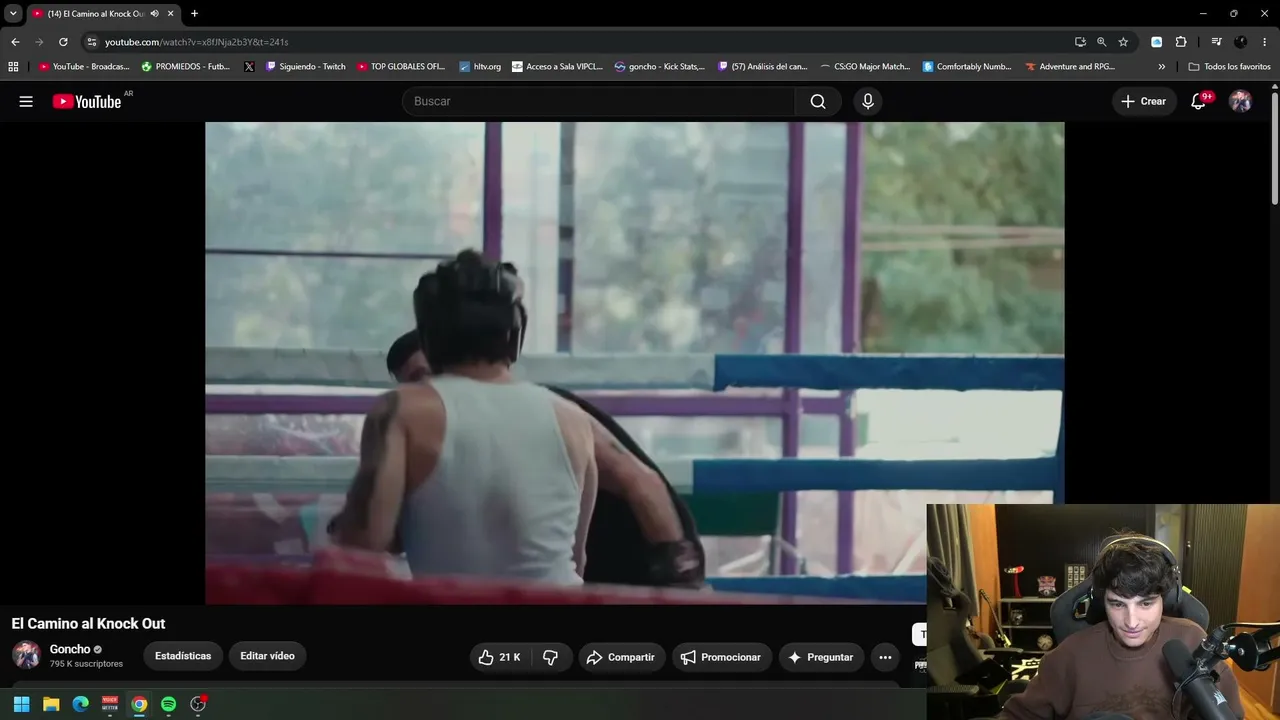Open the Chrome extensions puzzle icon
Image resolution: width=1280 pixels, height=720 pixels.
pyautogui.click(x=1181, y=42)
